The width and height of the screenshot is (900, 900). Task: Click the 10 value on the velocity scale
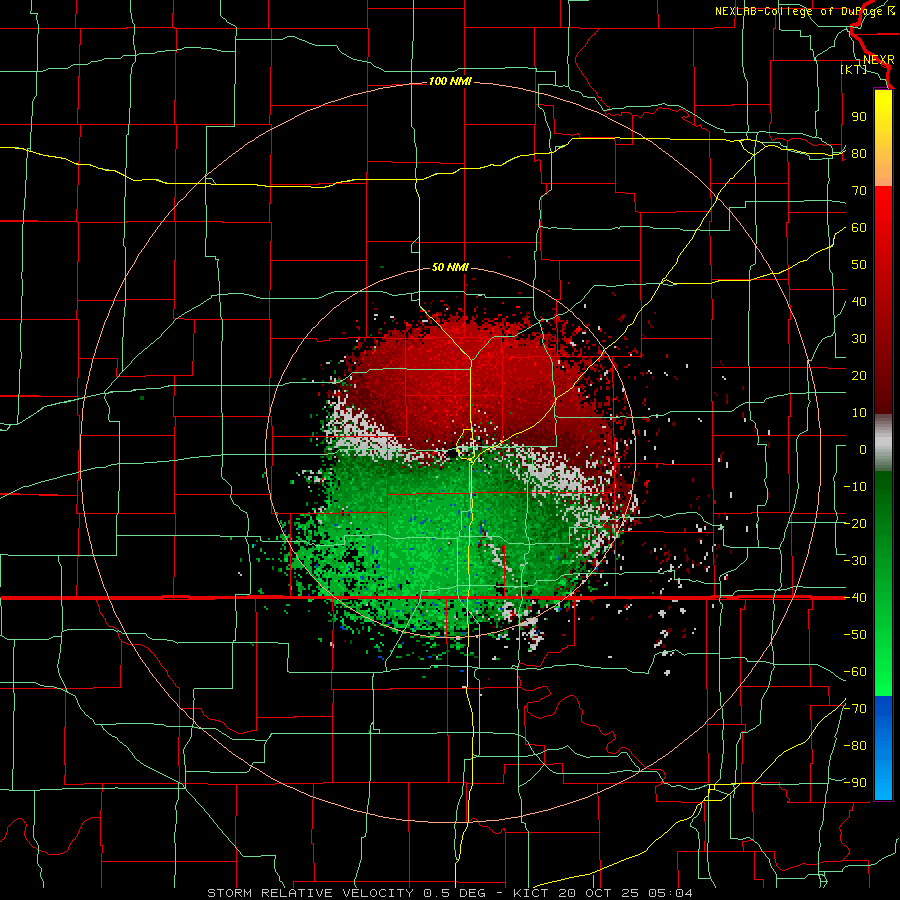pos(859,413)
